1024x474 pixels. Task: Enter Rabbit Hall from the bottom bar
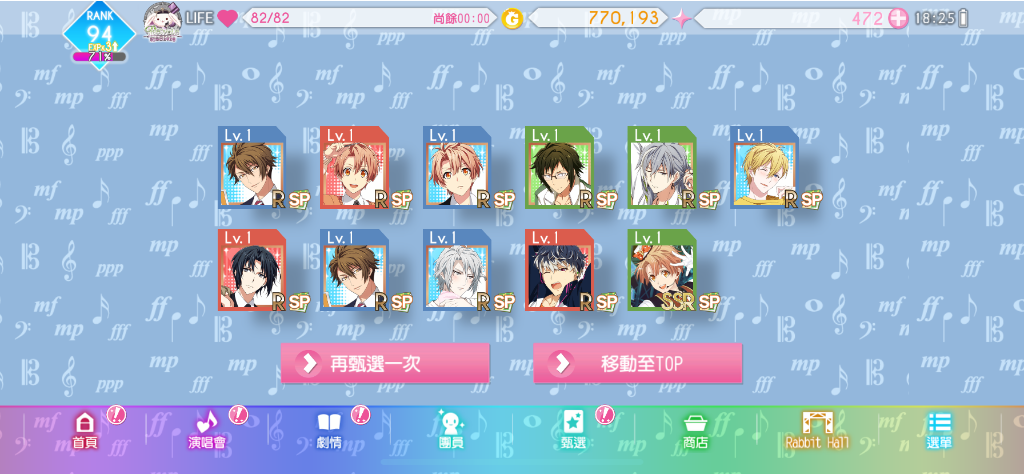tap(818, 431)
